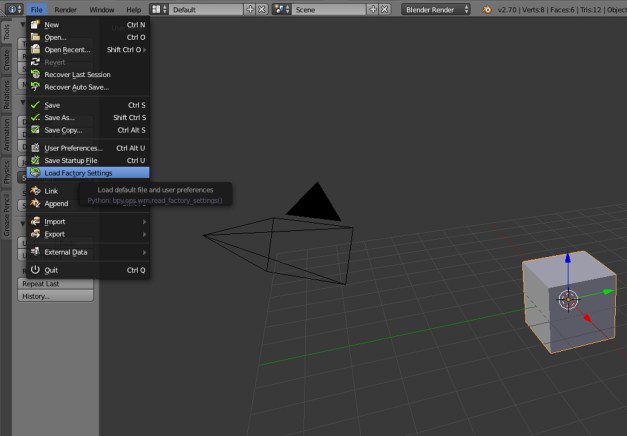Open the Render menu
This screenshot has width=627, height=436.
click(65, 9)
